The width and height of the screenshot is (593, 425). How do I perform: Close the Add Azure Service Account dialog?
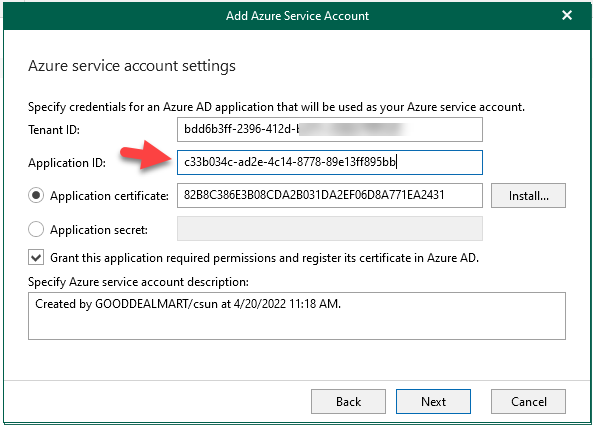(x=567, y=16)
